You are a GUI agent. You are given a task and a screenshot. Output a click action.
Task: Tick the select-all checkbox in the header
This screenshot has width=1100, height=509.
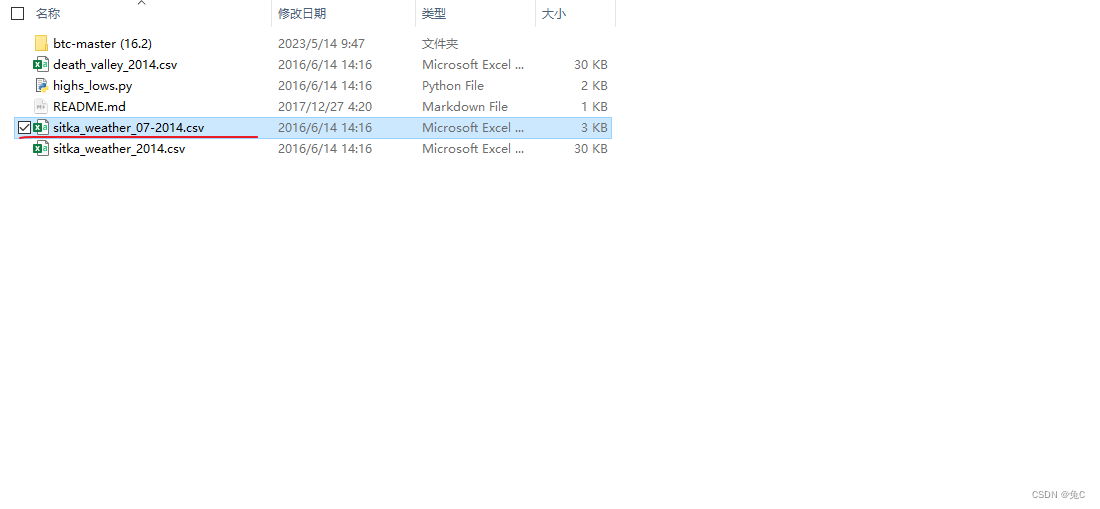tap(18, 13)
